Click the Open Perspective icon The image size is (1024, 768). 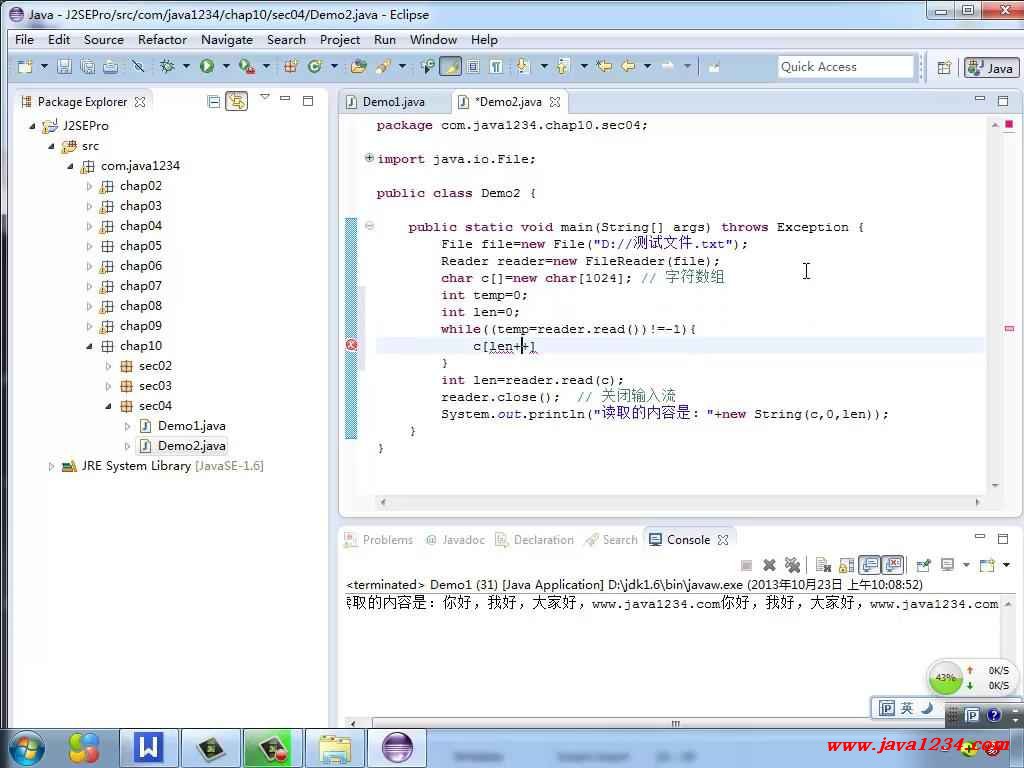pyautogui.click(x=944, y=67)
